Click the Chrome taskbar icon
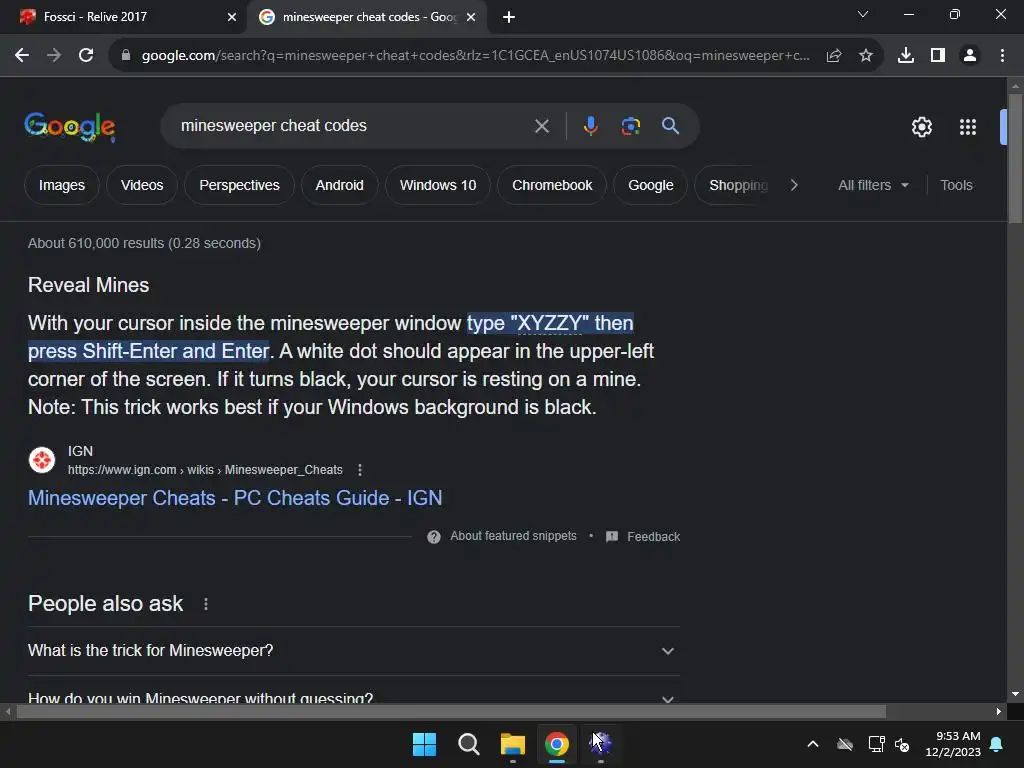This screenshot has height=768, width=1024. tap(556, 744)
